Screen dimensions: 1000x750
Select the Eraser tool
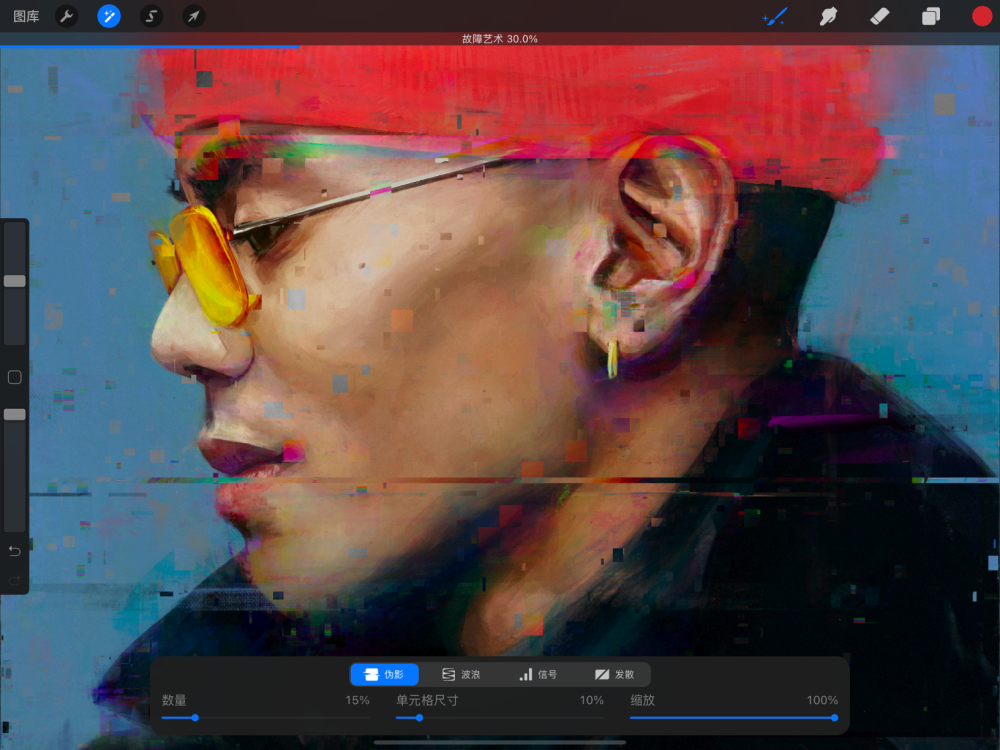(880, 16)
